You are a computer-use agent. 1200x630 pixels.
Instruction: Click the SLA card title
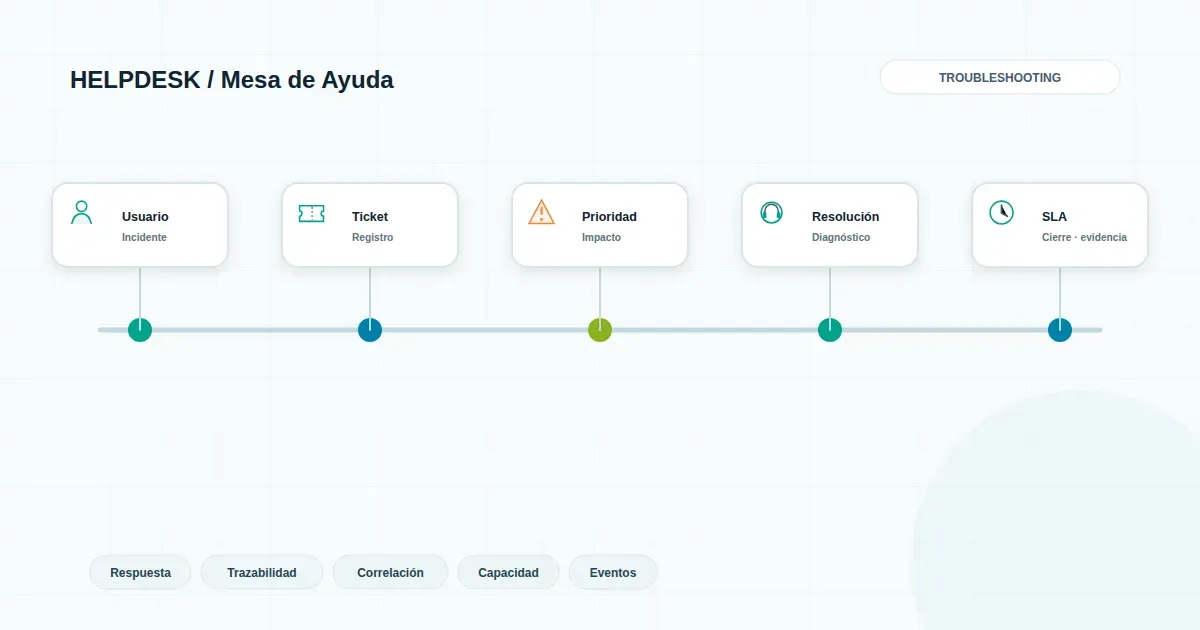pyautogui.click(x=1054, y=217)
